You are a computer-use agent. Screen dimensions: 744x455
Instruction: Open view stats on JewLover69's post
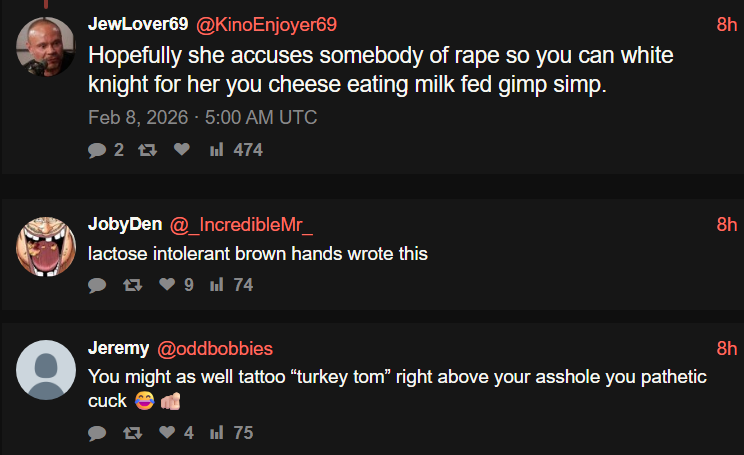(x=216, y=150)
